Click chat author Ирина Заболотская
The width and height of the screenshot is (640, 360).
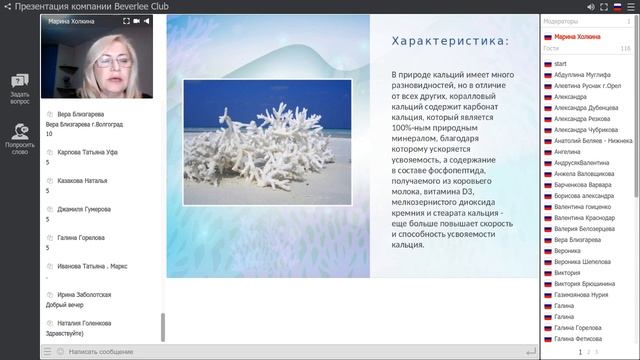click(x=84, y=295)
